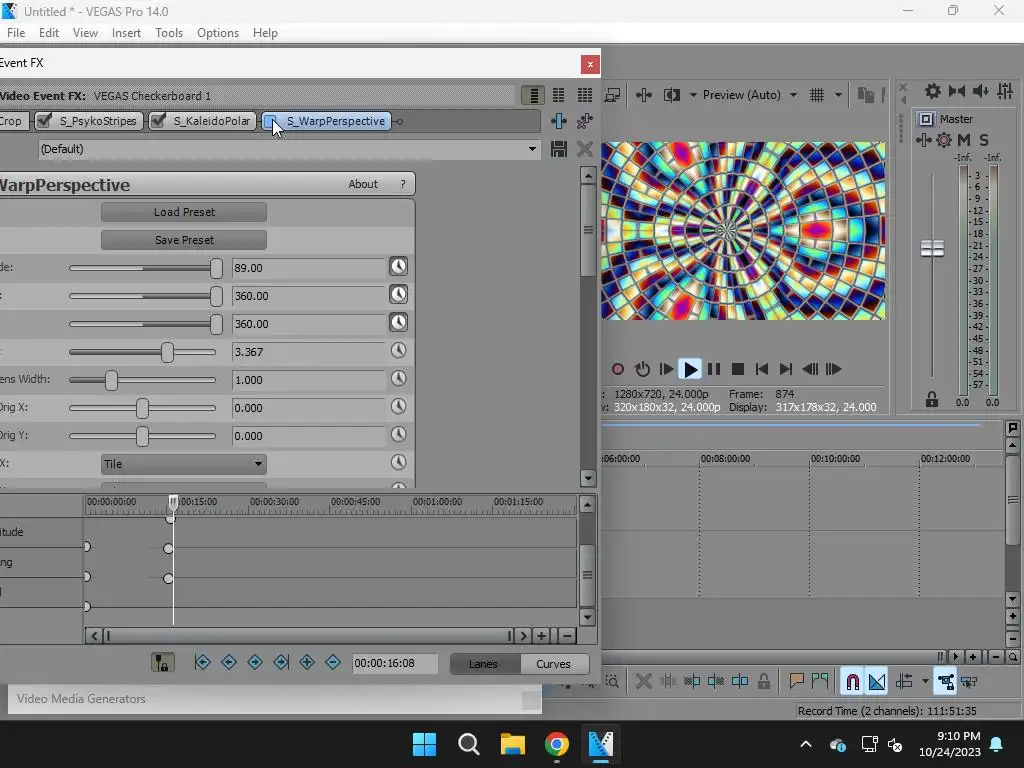Mute the Master bus with M button
1024x768 pixels.
point(964,140)
